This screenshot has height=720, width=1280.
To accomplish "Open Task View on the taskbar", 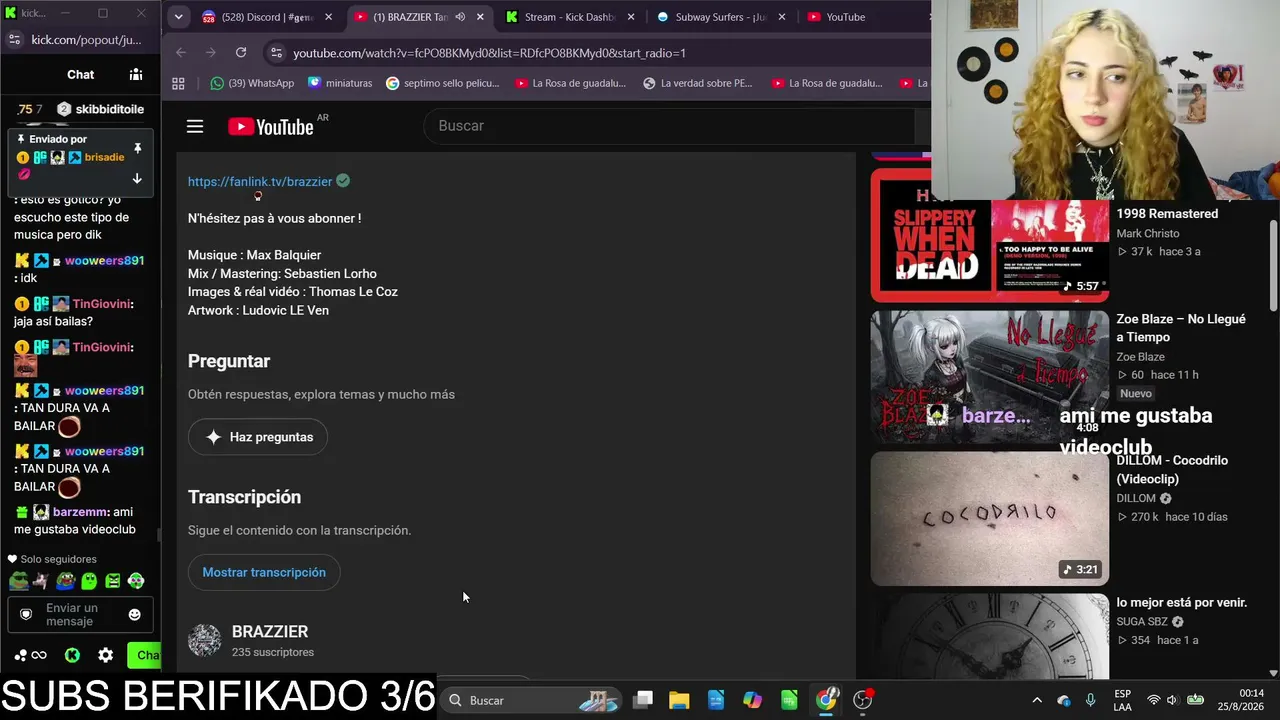I will point(643,700).
